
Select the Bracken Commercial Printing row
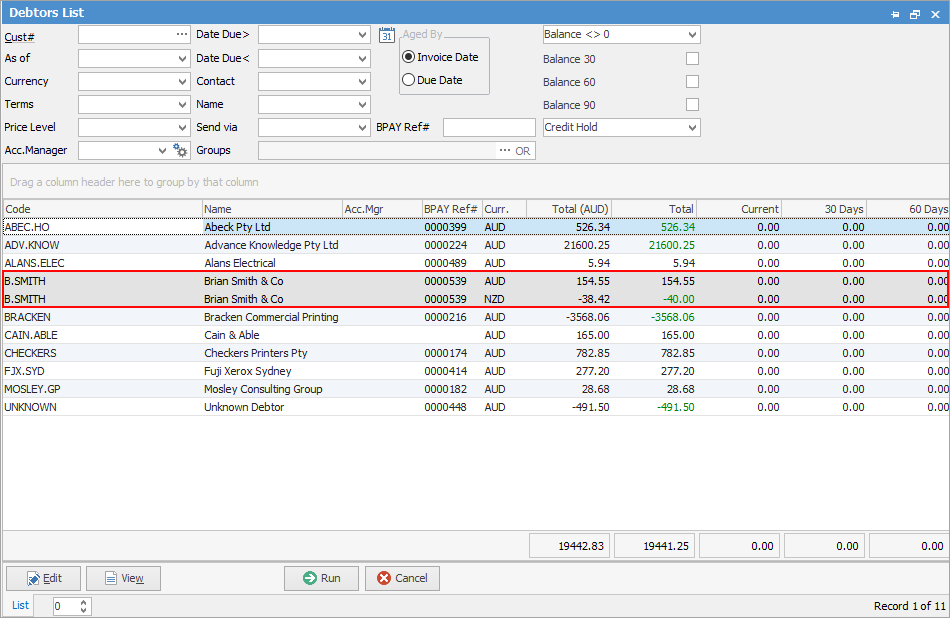(271, 317)
